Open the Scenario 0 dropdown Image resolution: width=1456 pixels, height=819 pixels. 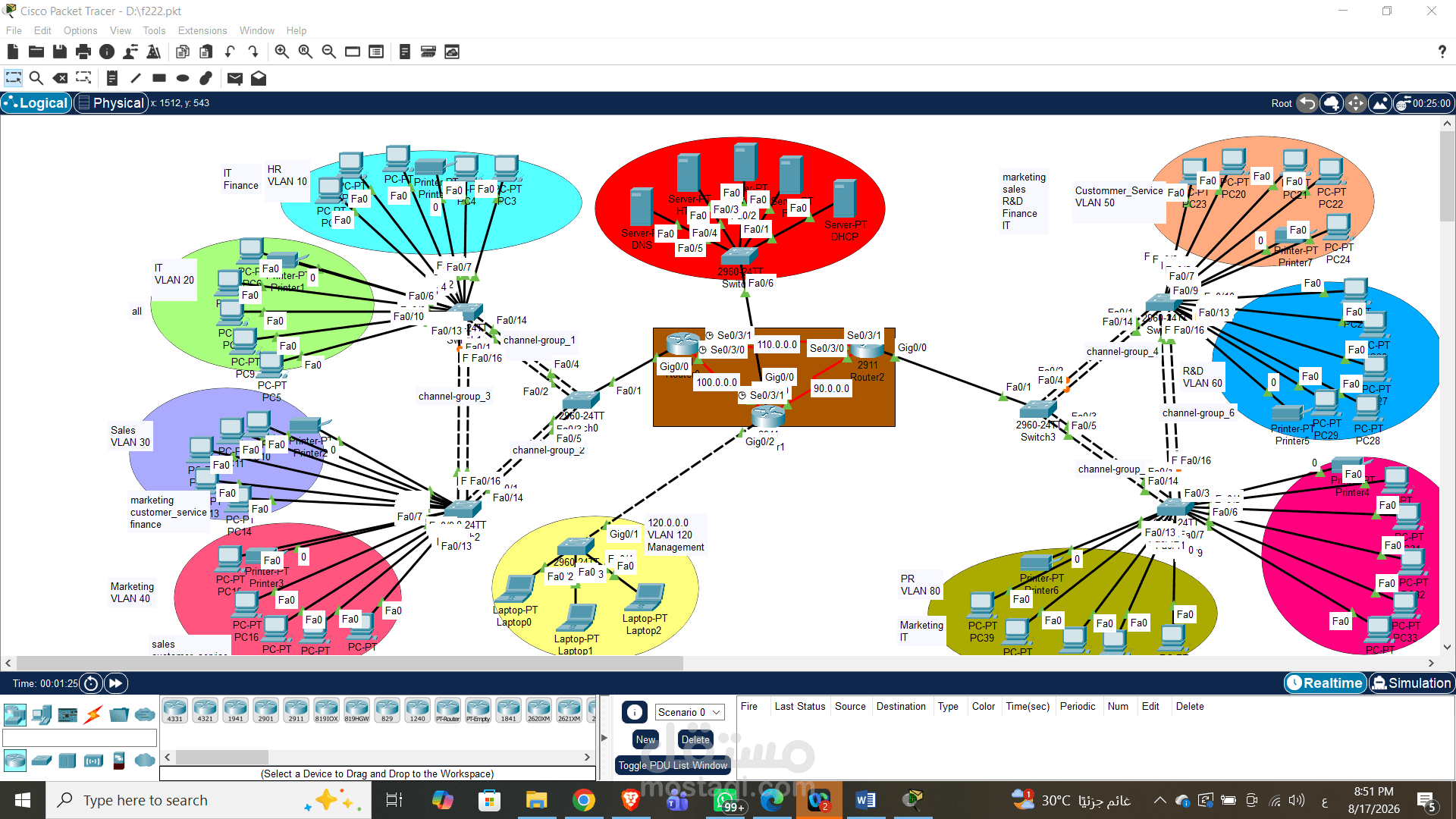pos(689,712)
